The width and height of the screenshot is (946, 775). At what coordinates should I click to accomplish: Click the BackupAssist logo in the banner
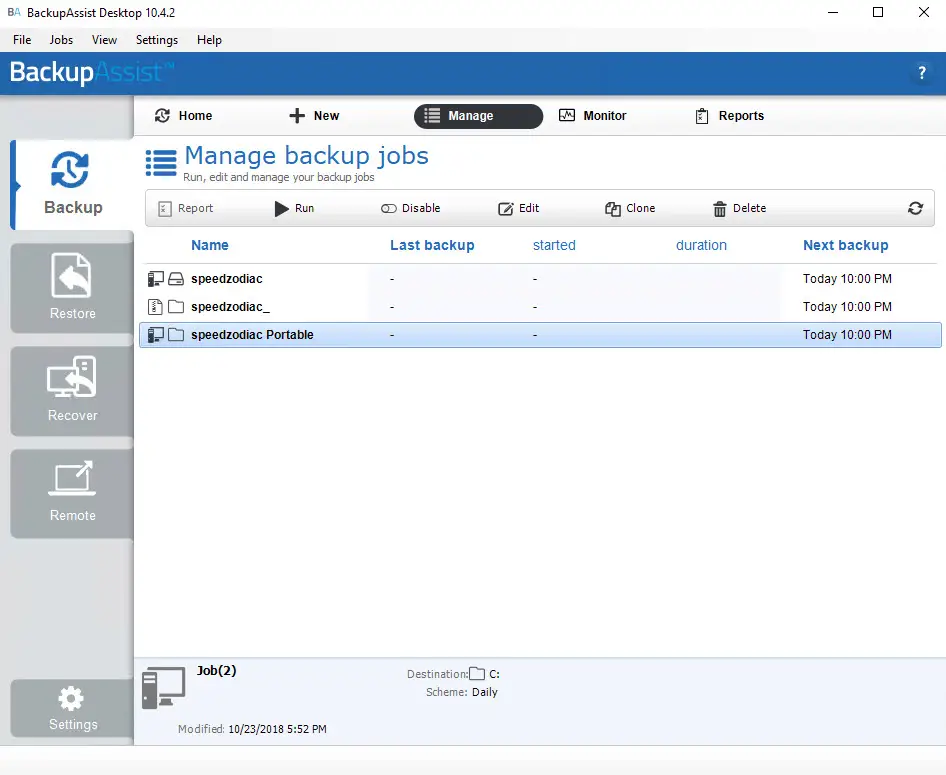92,72
